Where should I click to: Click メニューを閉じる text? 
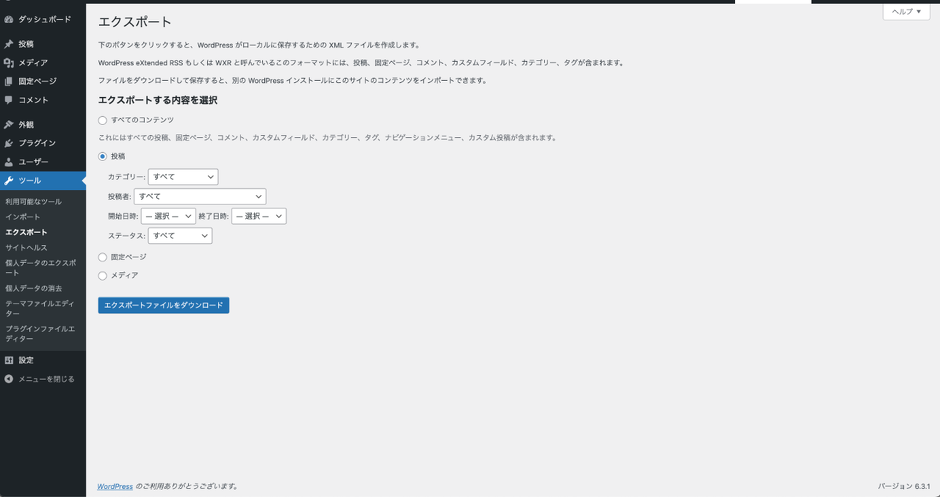pyautogui.click(x=47, y=379)
